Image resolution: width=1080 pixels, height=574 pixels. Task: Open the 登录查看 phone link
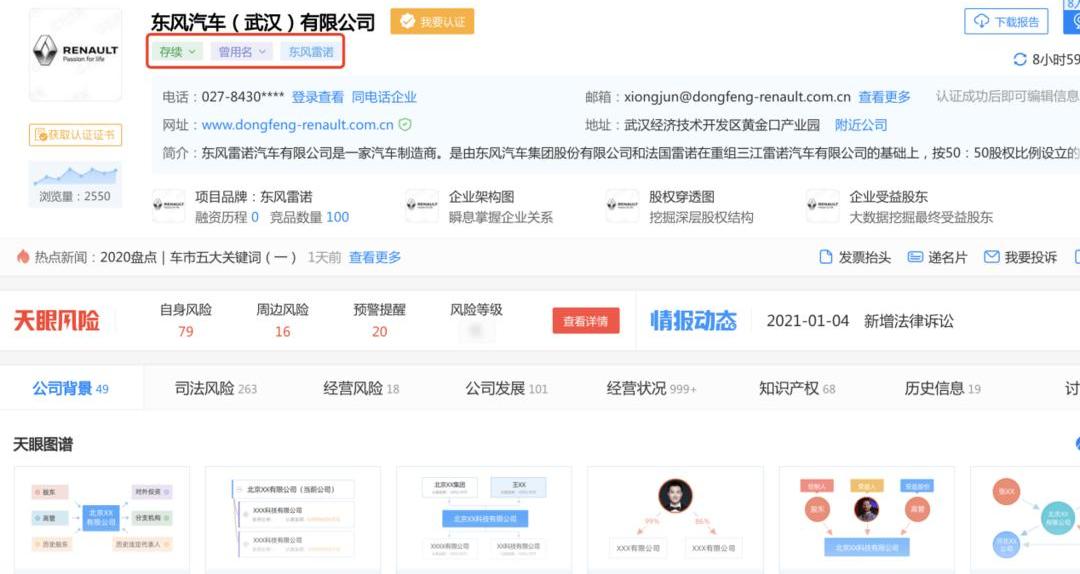tap(317, 97)
